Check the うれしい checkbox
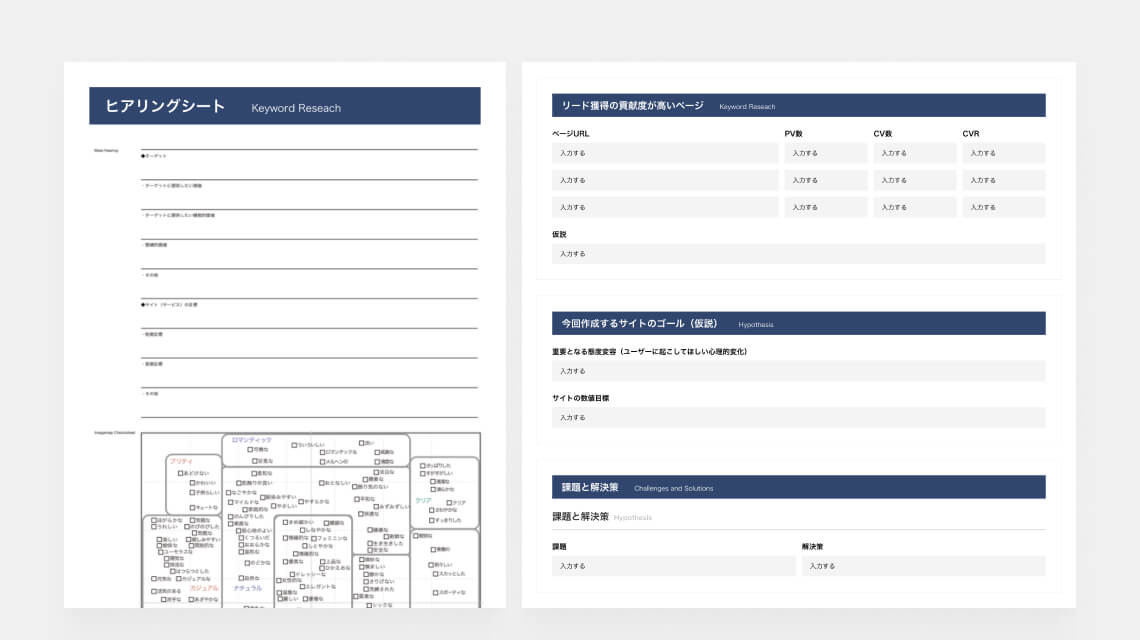 154,527
